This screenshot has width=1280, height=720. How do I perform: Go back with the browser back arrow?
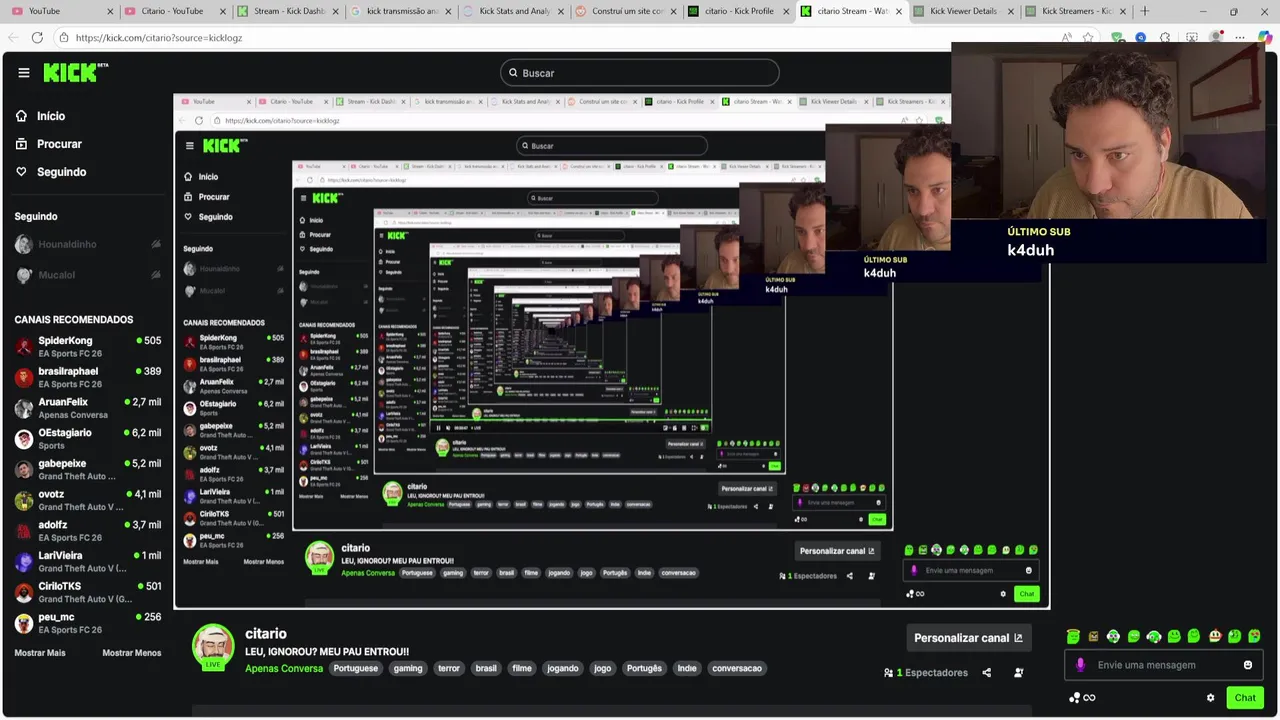(11, 37)
